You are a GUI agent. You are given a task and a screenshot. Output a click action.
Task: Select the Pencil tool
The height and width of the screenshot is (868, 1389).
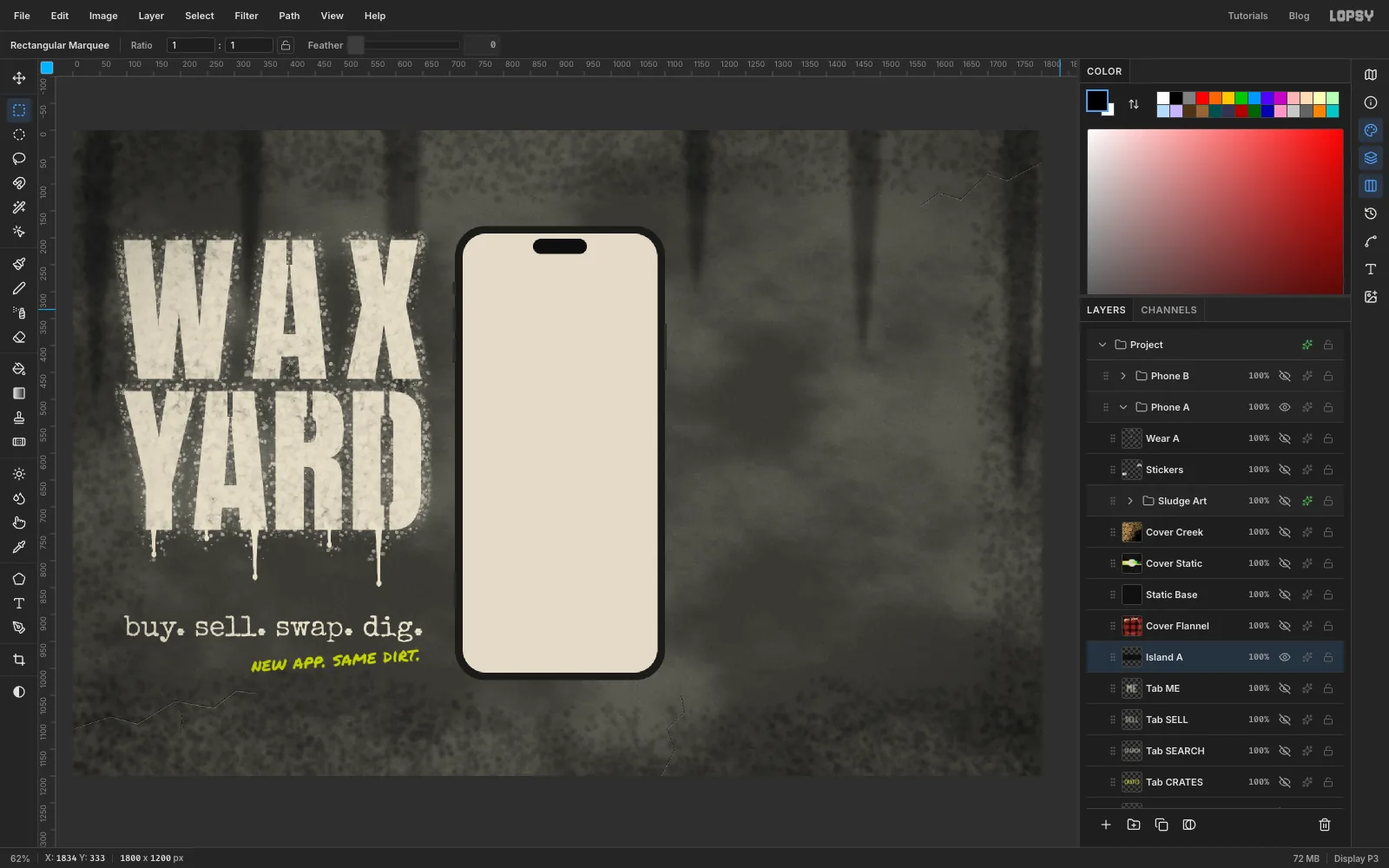(19, 288)
